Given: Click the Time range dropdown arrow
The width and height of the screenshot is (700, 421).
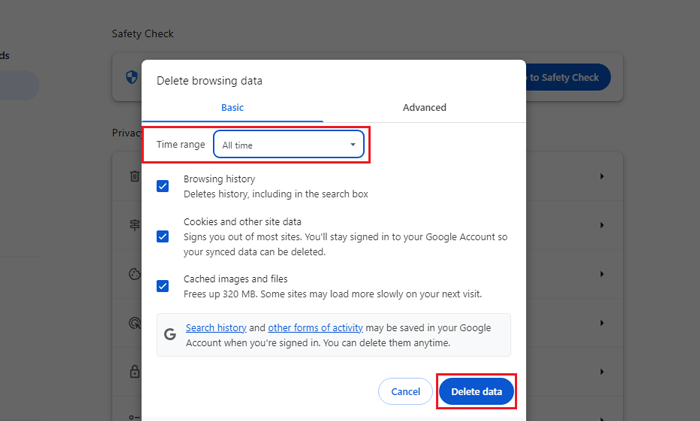Looking at the screenshot, I should click(x=352, y=145).
